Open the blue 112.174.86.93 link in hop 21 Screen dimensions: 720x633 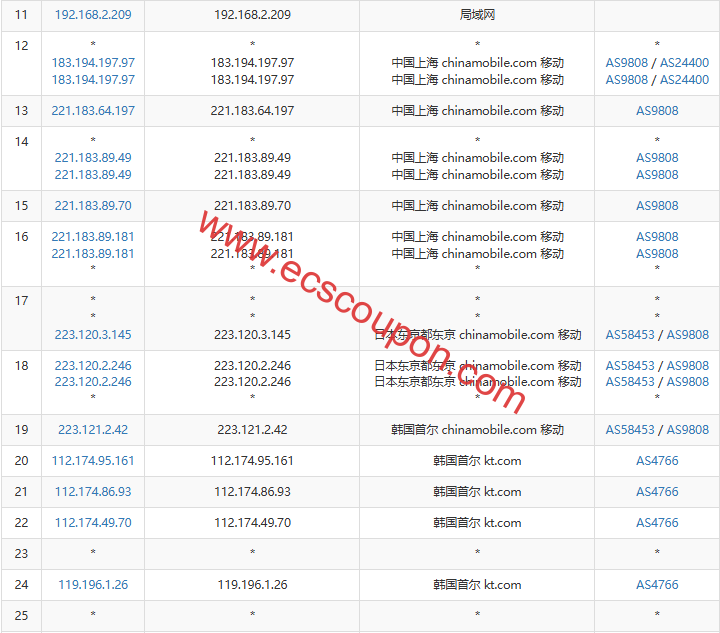pyautogui.click(x=93, y=492)
